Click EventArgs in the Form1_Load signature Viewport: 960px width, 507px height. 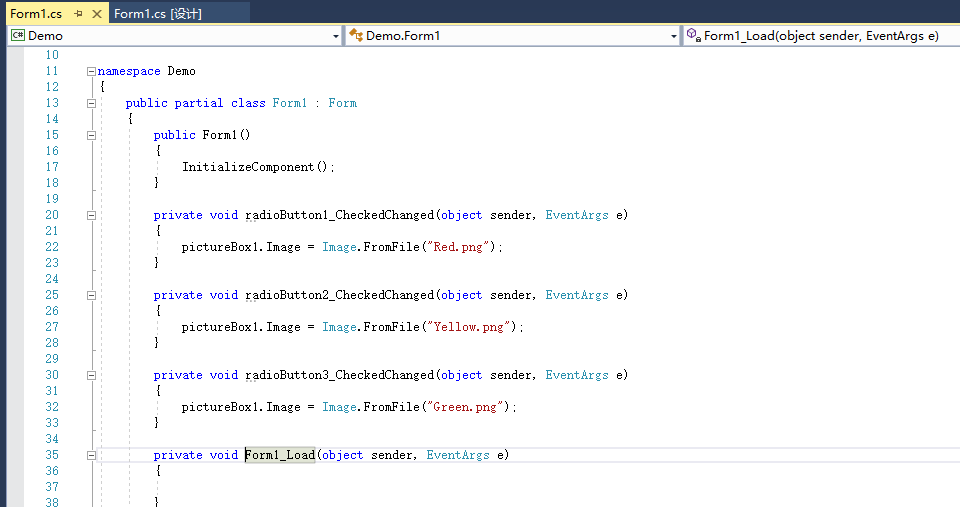click(x=458, y=455)
